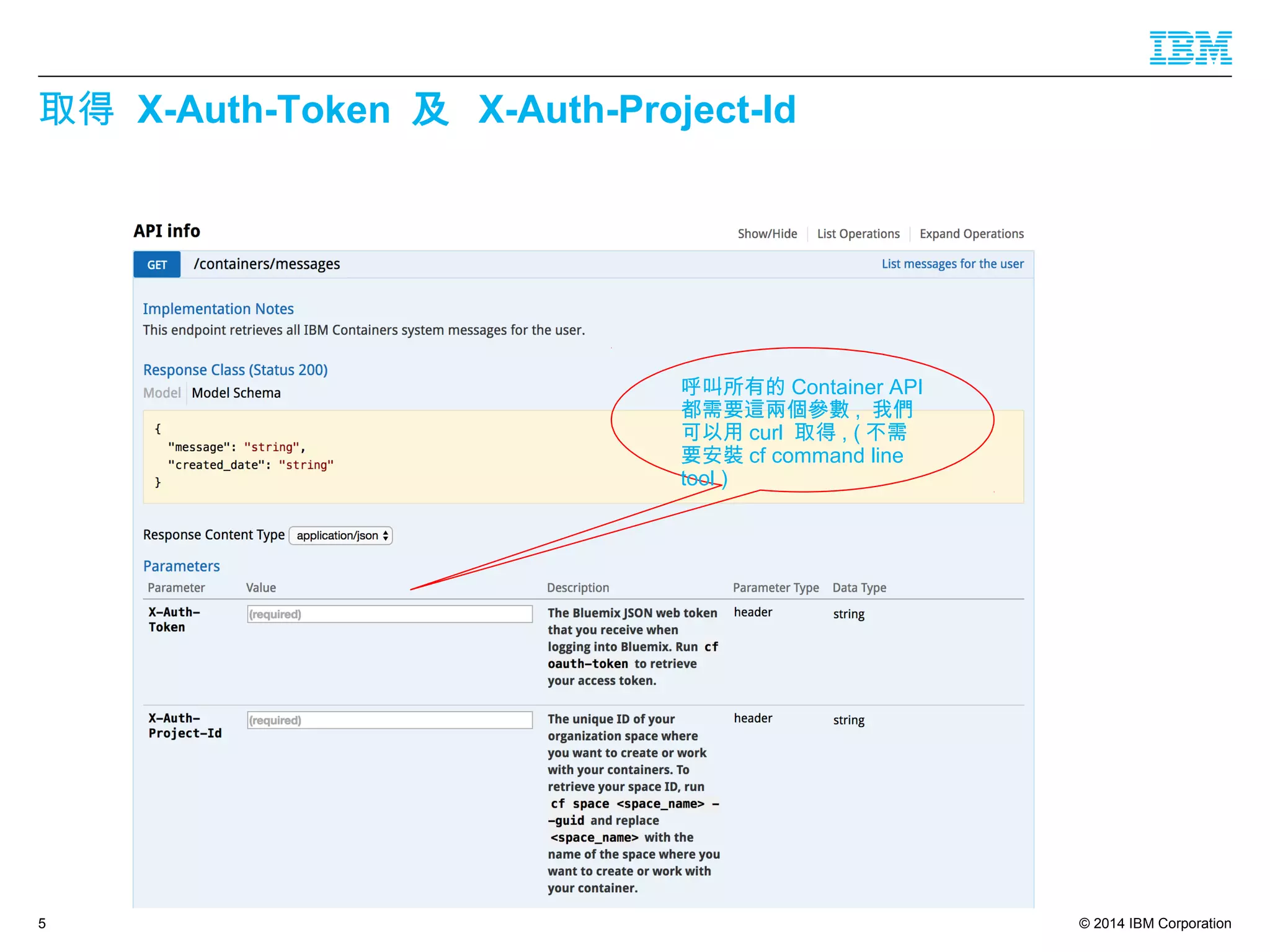Switch to the Model tab
The width and height of the screenshot is (1270, 952).
click(x=162, y=393)
